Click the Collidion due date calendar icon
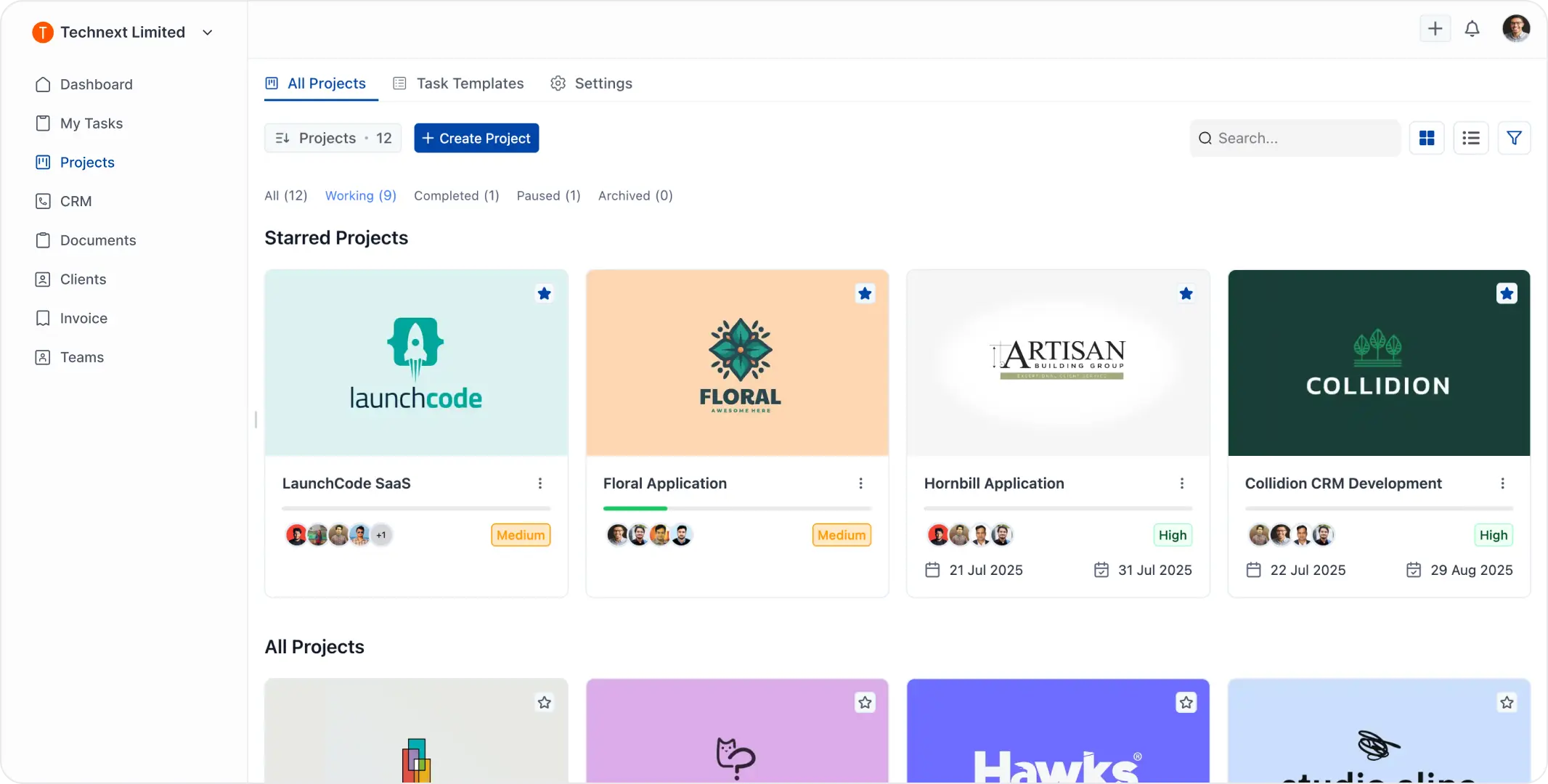 1414,570
